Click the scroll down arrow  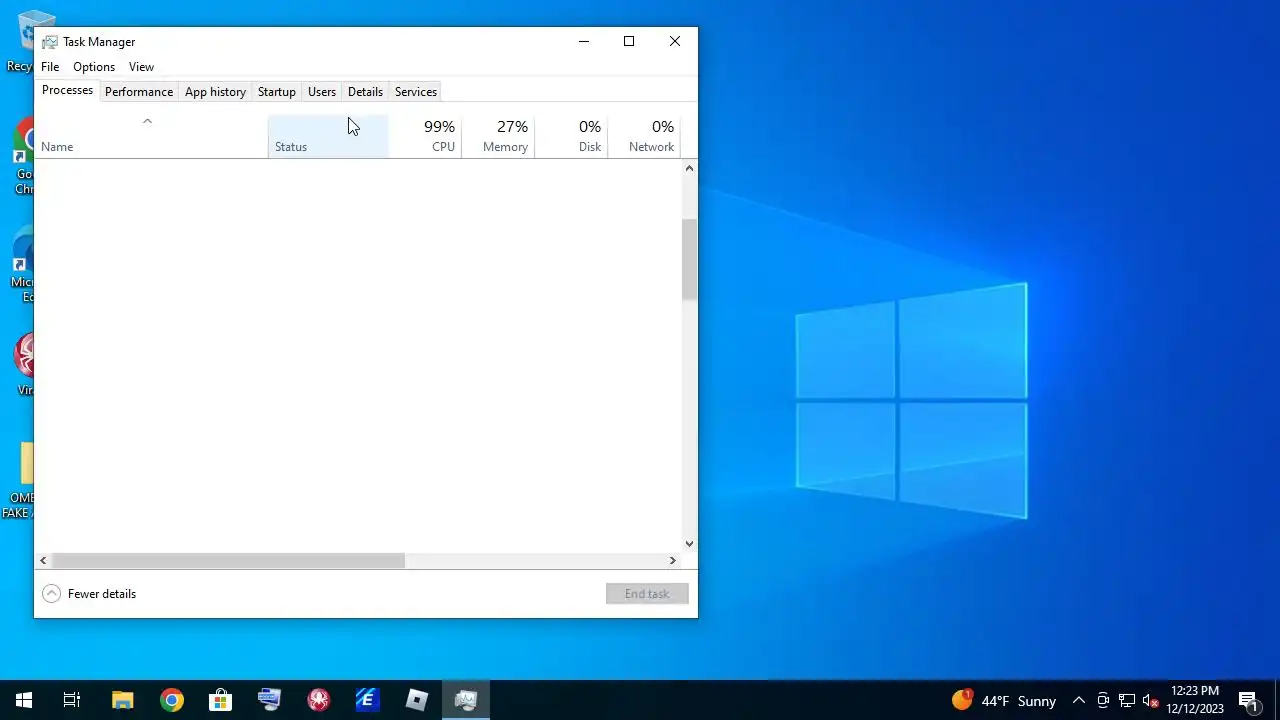tap(689, 544)
